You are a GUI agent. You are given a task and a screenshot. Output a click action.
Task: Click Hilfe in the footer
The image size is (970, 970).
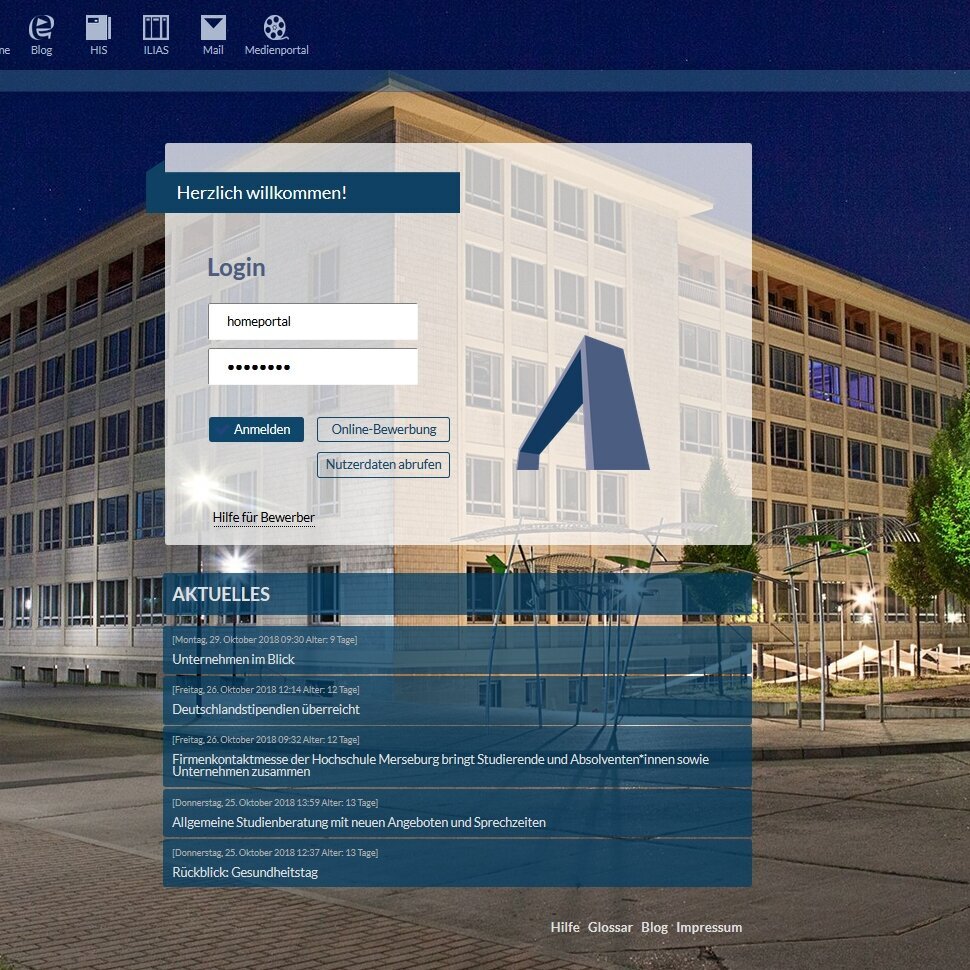[x=564, y=928]
